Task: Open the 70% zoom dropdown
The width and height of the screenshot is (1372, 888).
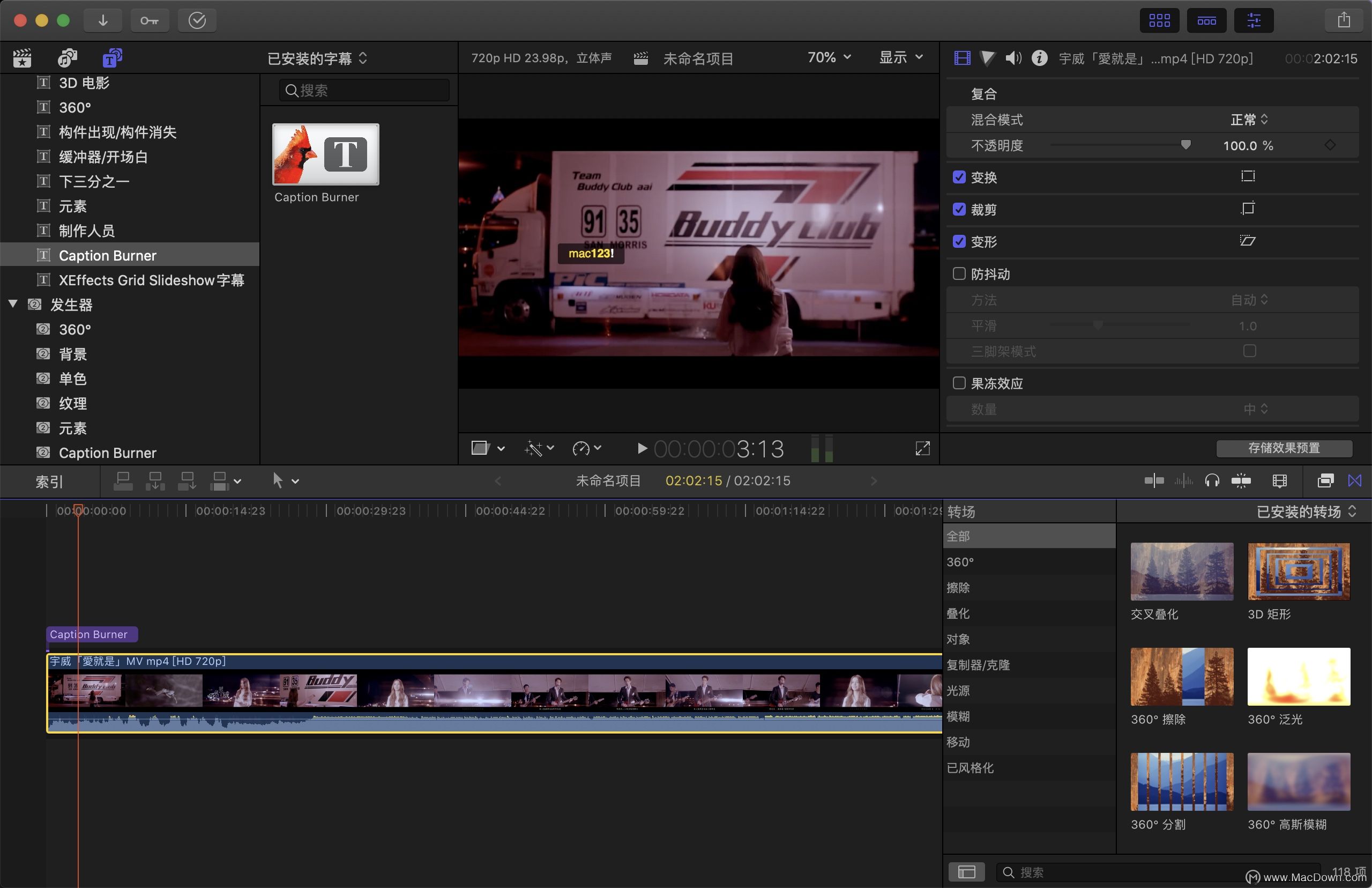Action: pos(829,58)
